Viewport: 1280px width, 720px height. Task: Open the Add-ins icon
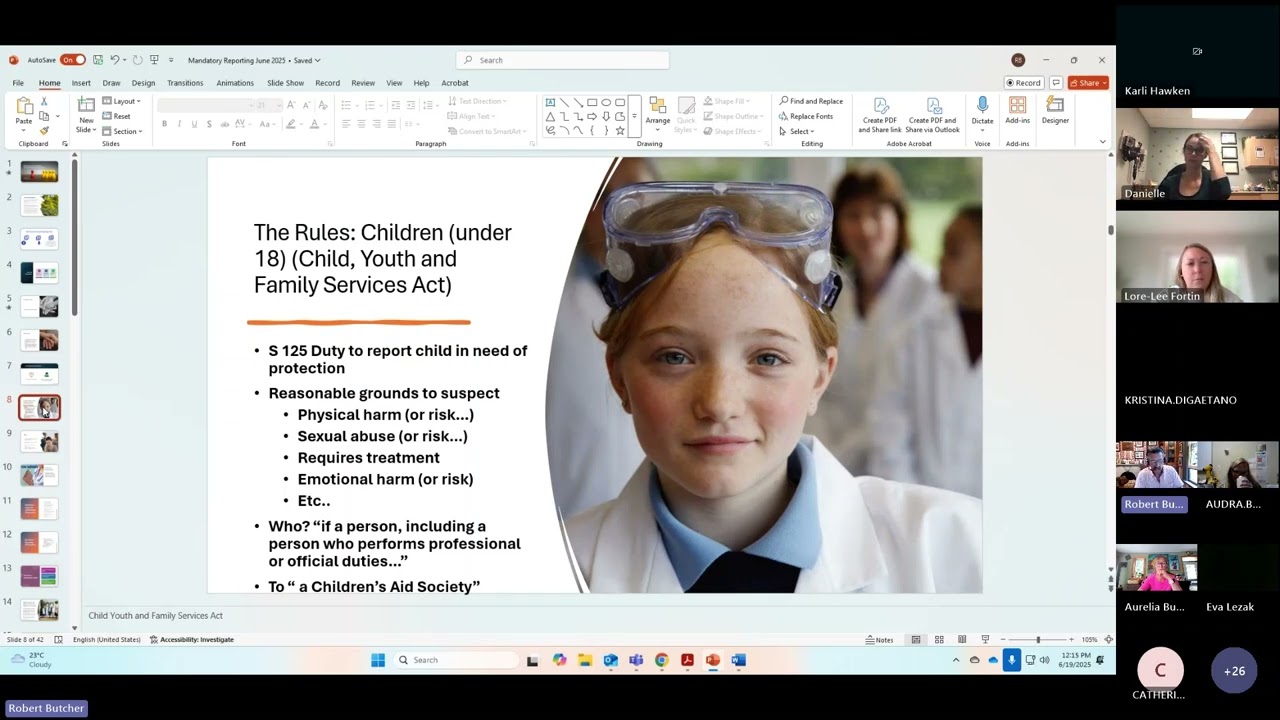click(1017, 105)
